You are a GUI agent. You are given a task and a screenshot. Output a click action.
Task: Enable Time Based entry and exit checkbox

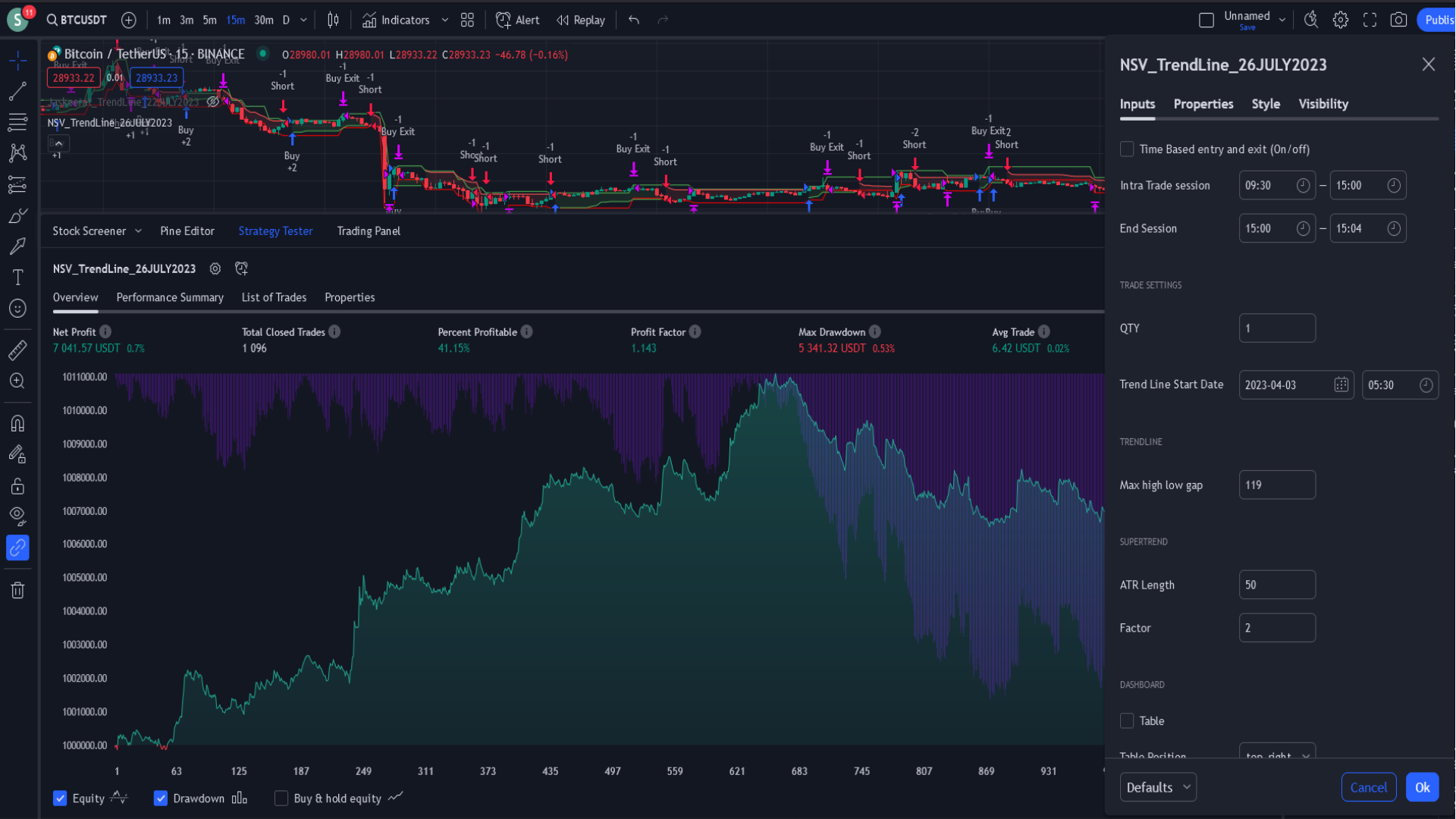(1127, 149)
